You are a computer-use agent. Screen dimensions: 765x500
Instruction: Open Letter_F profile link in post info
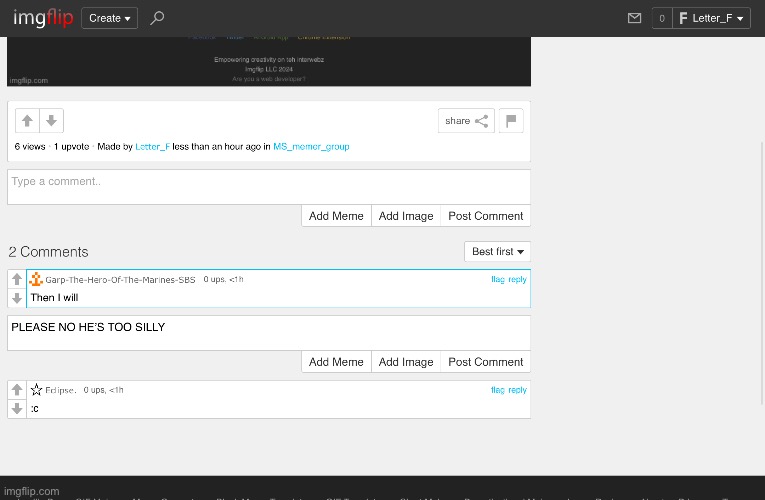(x=153, y=146)
